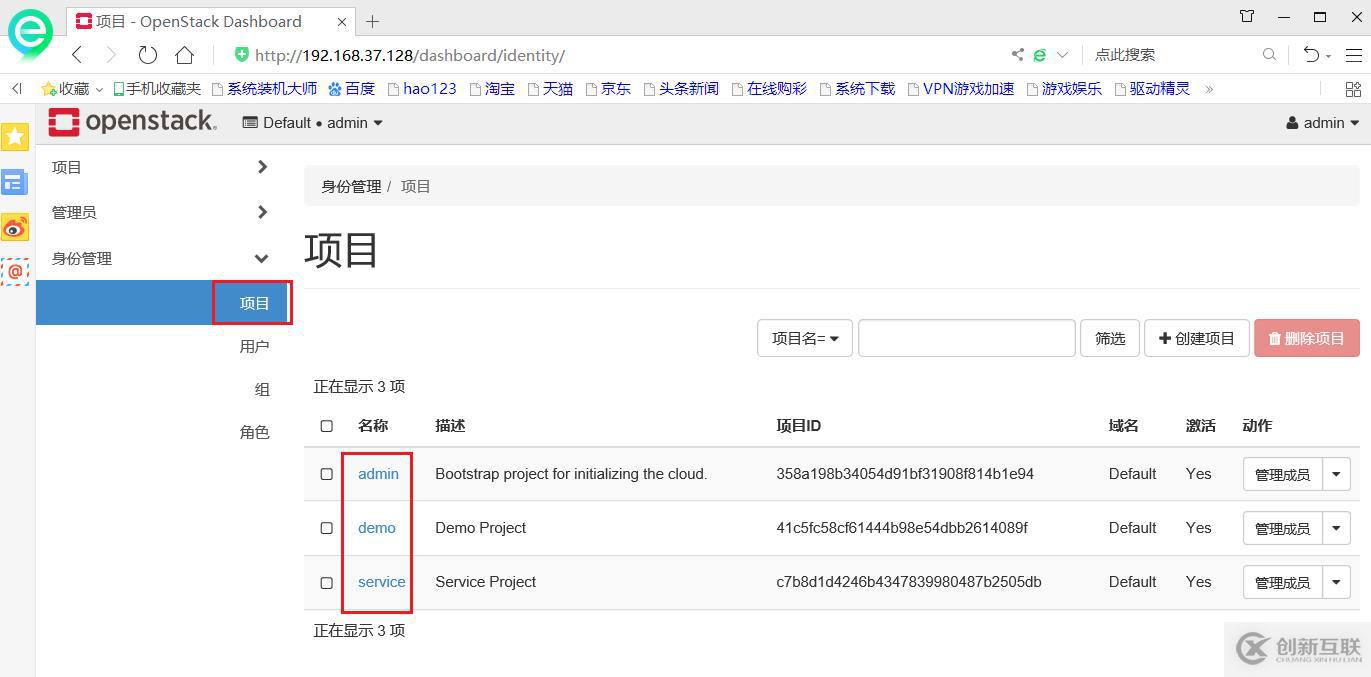Open the mail @ sidebar icon

(x=15, y=271)
